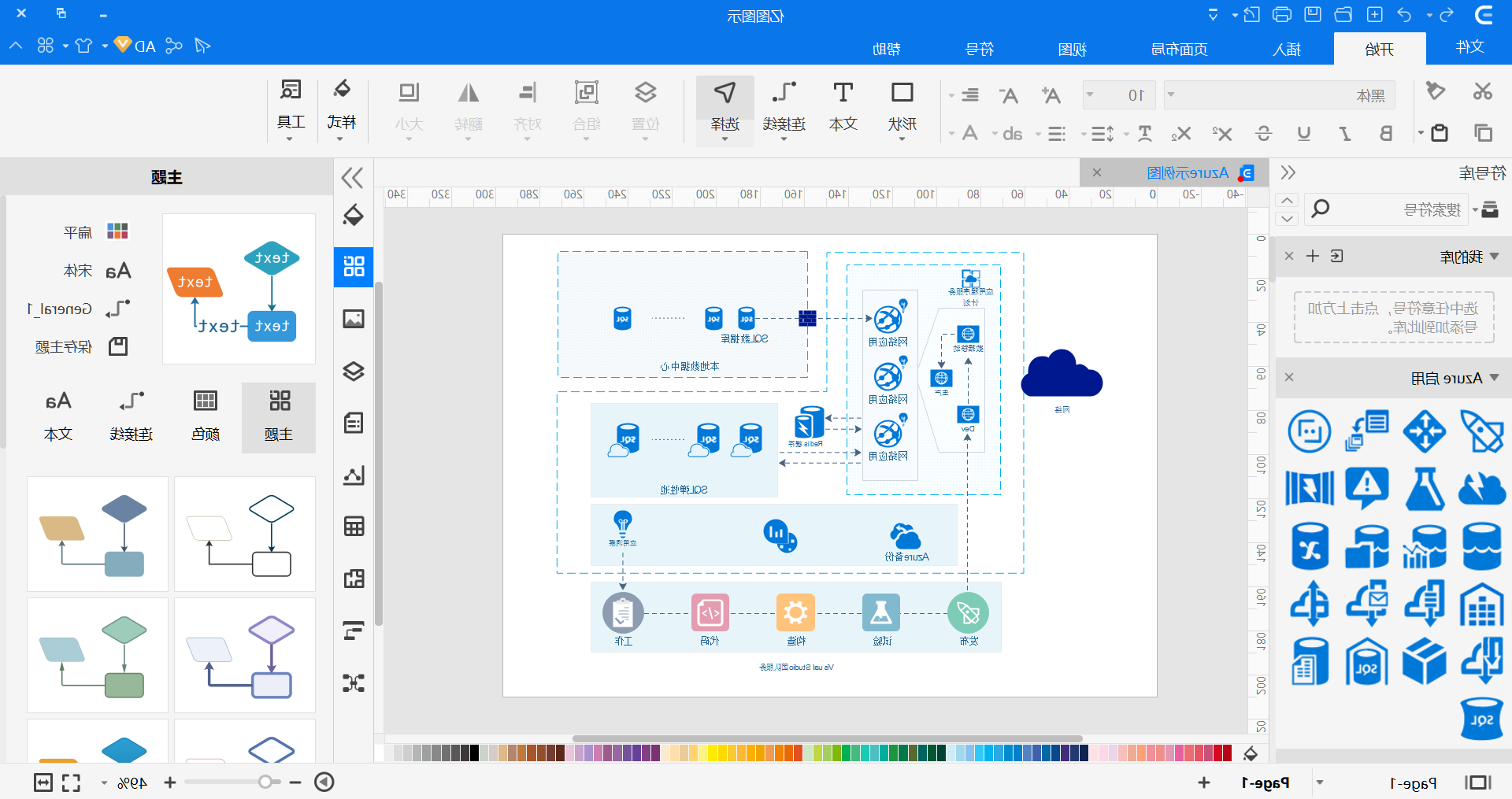Collapse the 我的库 library section
Screen dimensions: 1512x799
pyautogui.click(x=1495, y=257)
